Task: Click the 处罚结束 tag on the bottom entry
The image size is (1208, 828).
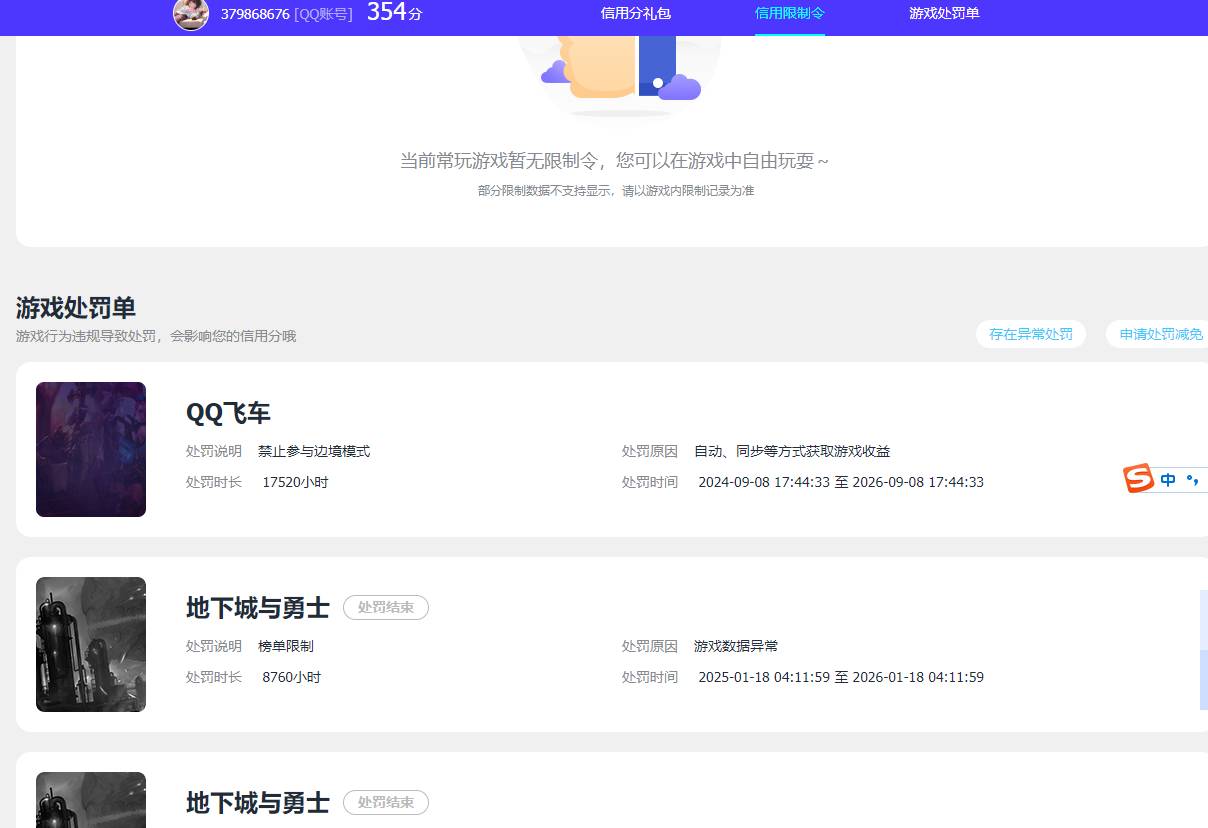Action: pos(386,802)
